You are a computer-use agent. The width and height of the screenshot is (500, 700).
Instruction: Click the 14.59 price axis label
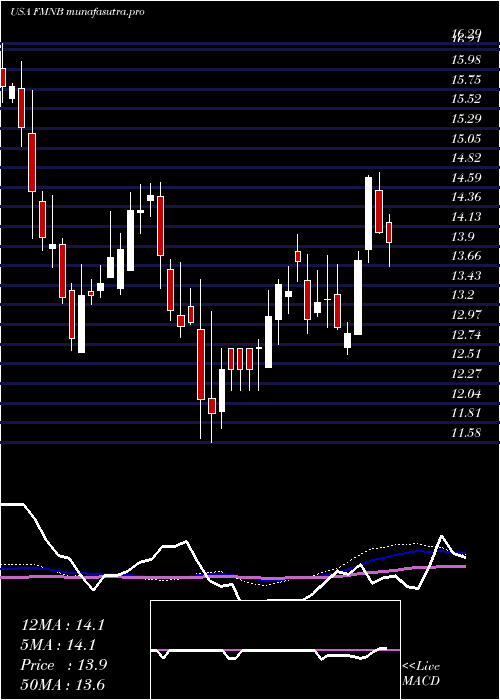tap(466, 178)
